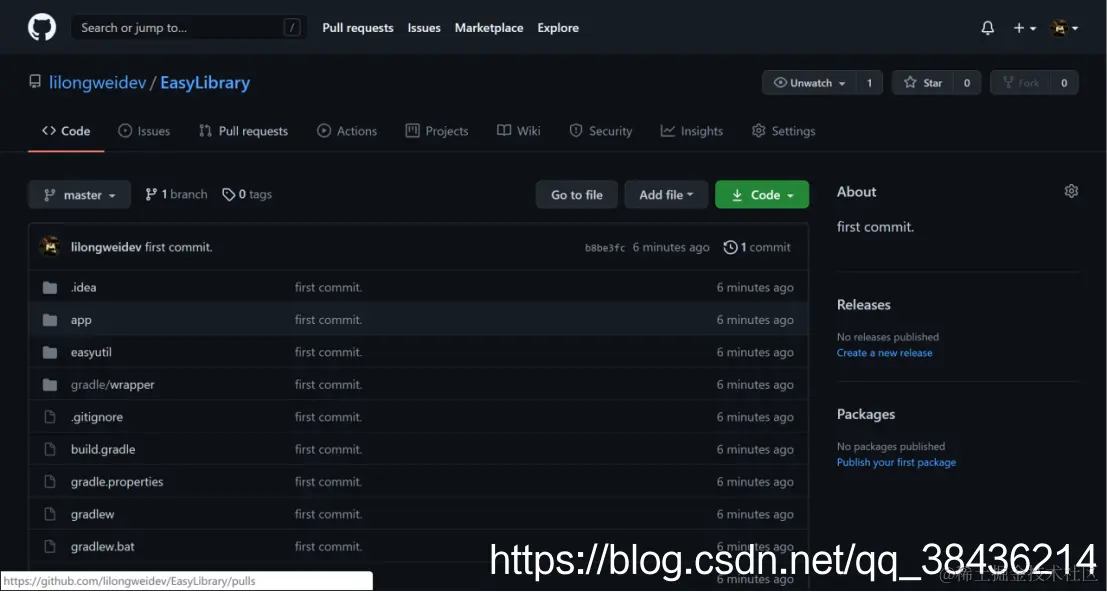This screenshot has width=1107, height=592.
Task: Switch to the Projects tab
Action: [x=437, y=131]
